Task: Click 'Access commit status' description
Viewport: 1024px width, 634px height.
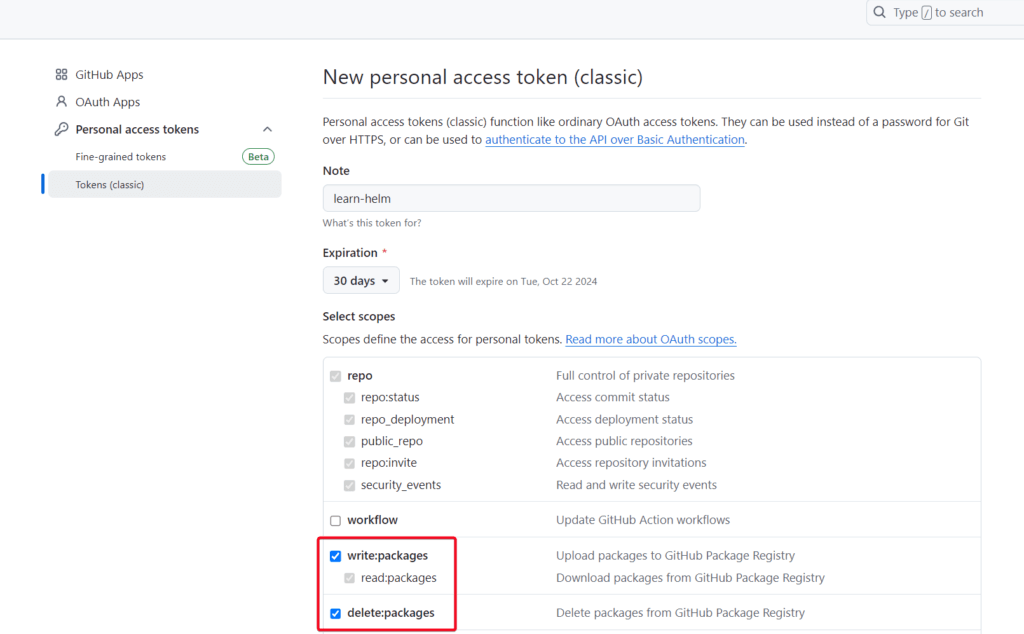Action: [x=613, y=397]
